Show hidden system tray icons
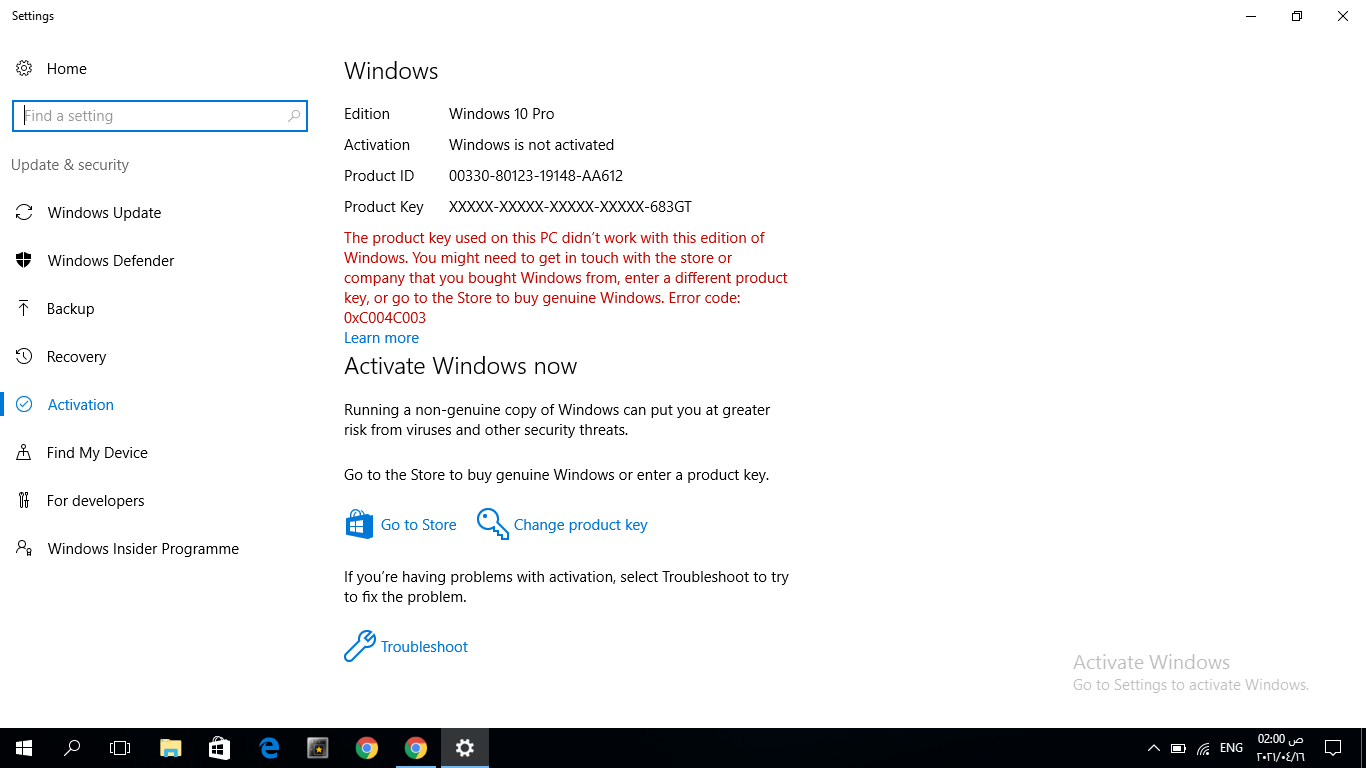This screenshot has height=768, width=1366. pyautogui.click(x=1153, y=748)
